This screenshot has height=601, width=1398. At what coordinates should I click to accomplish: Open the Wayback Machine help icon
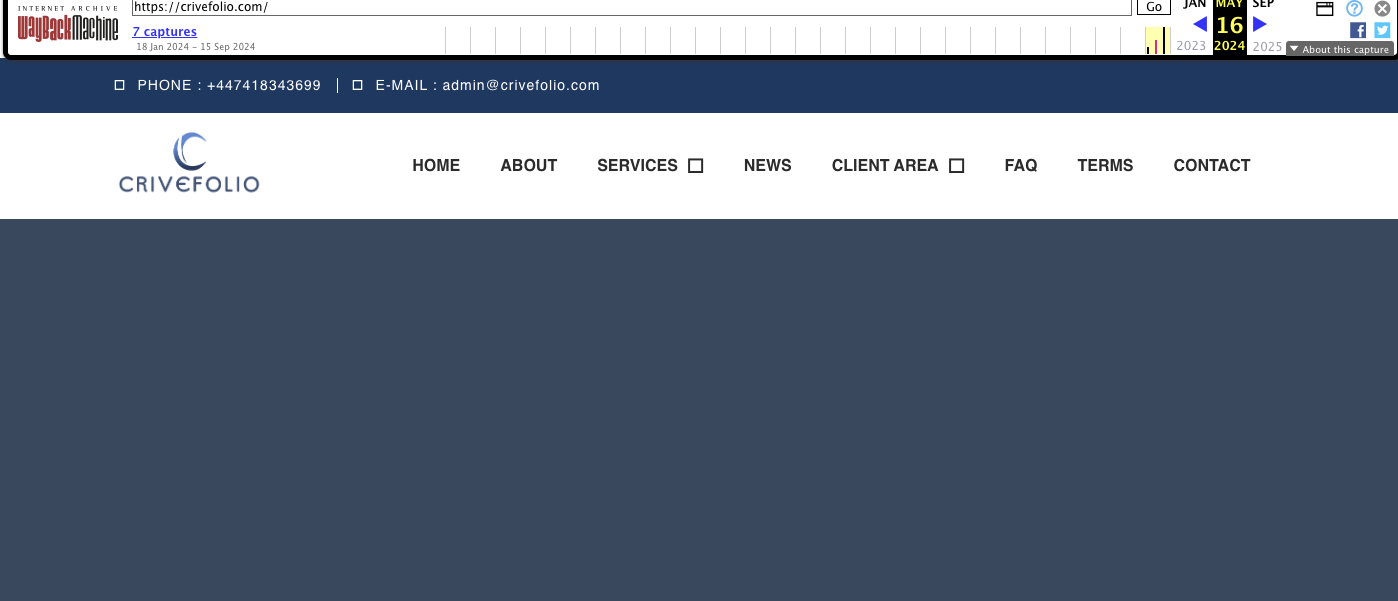1354,9
